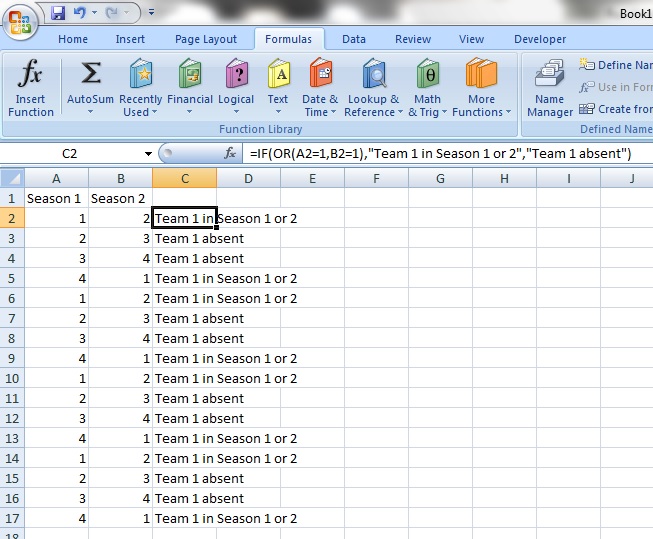Switch to the Page Layout tab
The image size is (653, 539).
click(206, 39)
